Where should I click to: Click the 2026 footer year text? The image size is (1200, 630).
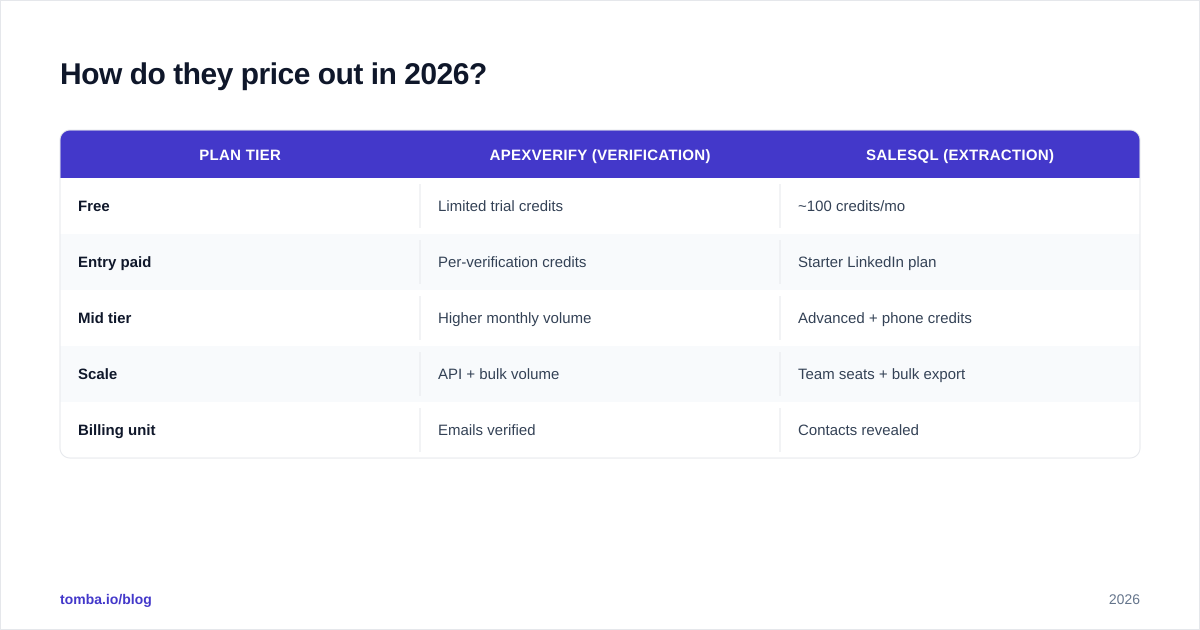(x=1124, y=599)
